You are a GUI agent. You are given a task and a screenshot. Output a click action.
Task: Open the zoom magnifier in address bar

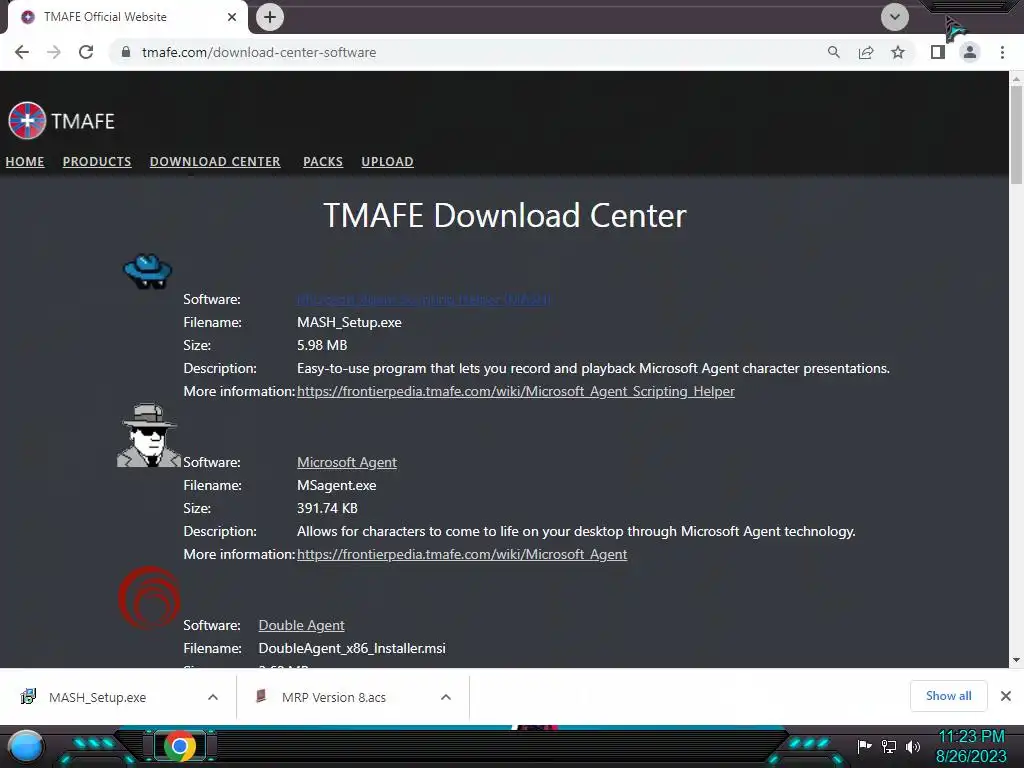click(x=833, y=52)
